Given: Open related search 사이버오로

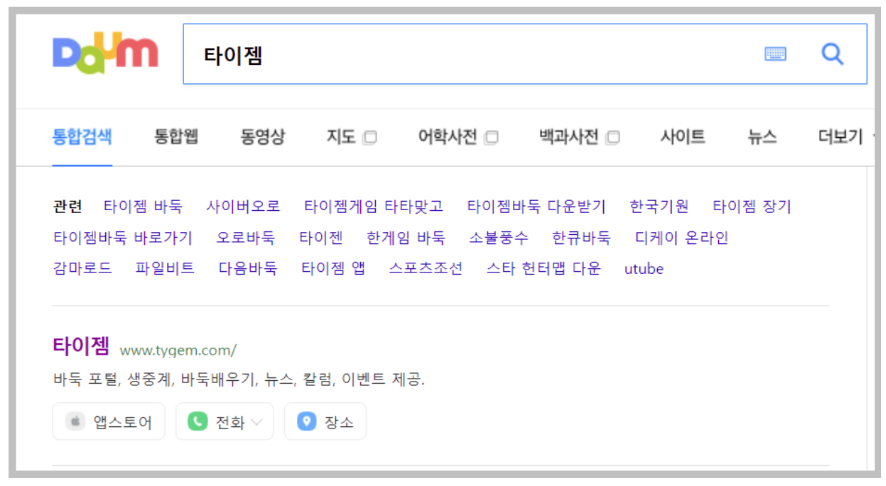Looking at the screenshot, I should [243, 206].
